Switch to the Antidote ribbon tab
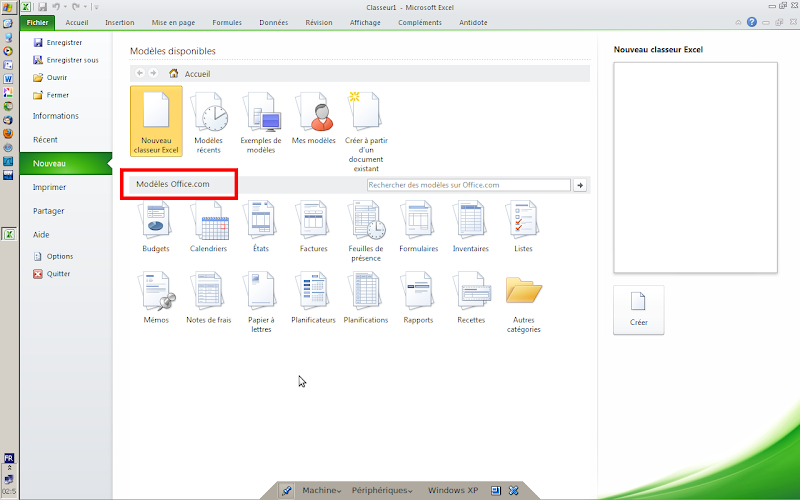The width and height of the screenshot is (800, 500). click(473, 22)
